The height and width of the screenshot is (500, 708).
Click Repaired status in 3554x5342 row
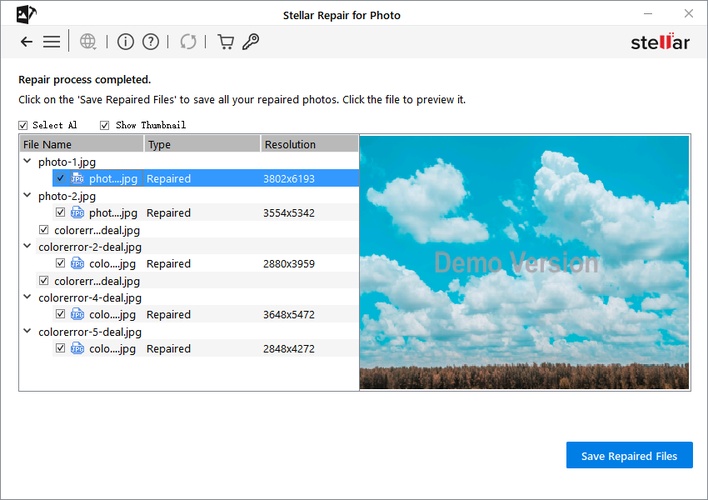[168, 213]
